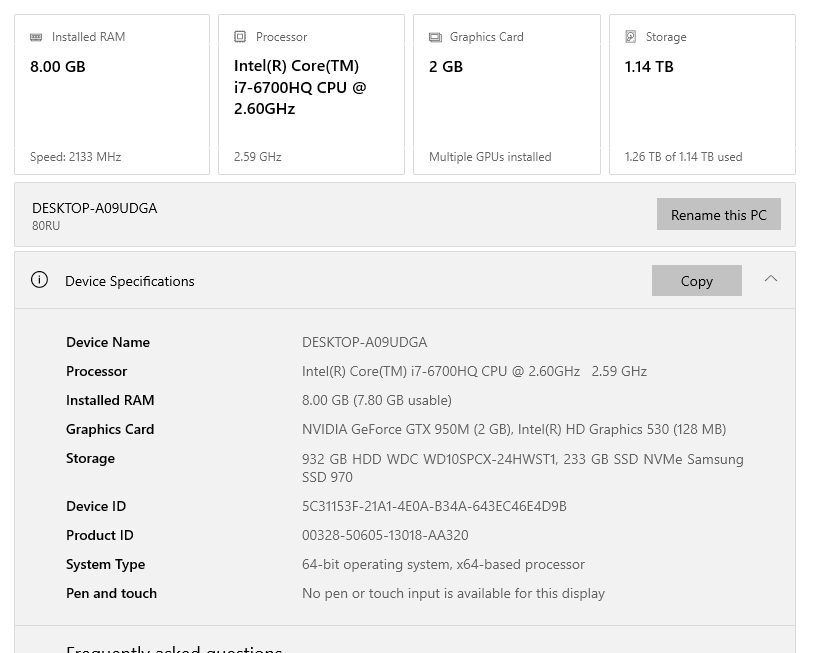Click the Installed RAM row label in specifications

(x=110, y=400)
